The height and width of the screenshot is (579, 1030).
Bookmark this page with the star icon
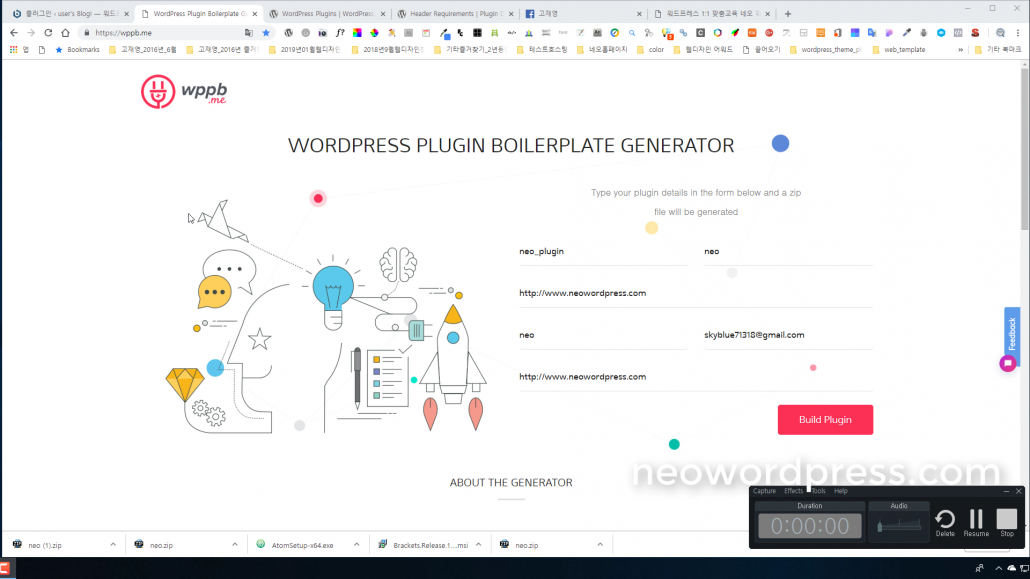point(266,33)
